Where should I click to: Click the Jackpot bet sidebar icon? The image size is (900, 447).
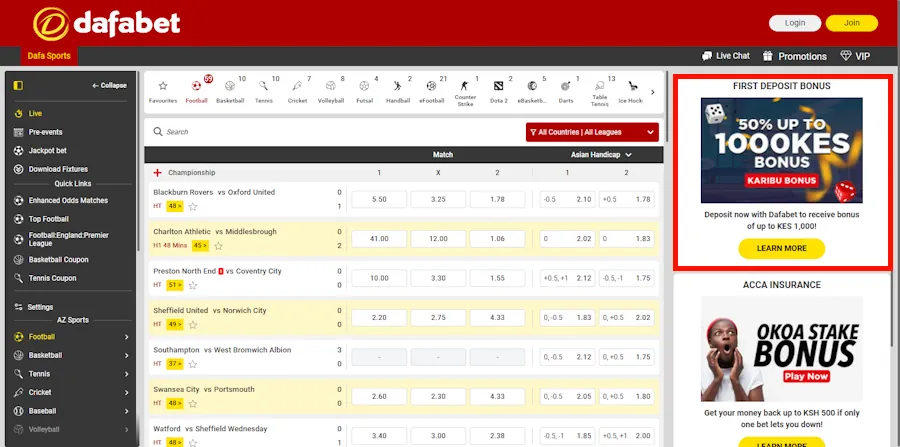pos(18,150)
